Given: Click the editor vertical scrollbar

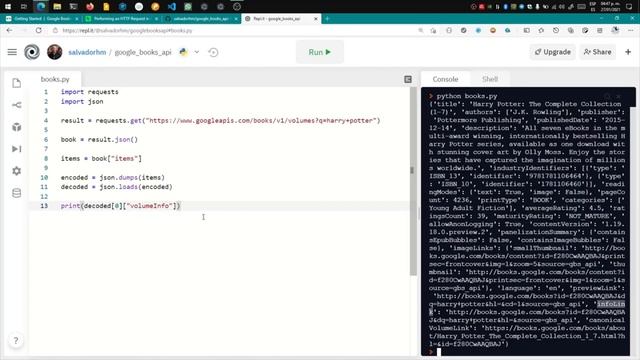Looking at the screenshot, I should coord(413,181).
